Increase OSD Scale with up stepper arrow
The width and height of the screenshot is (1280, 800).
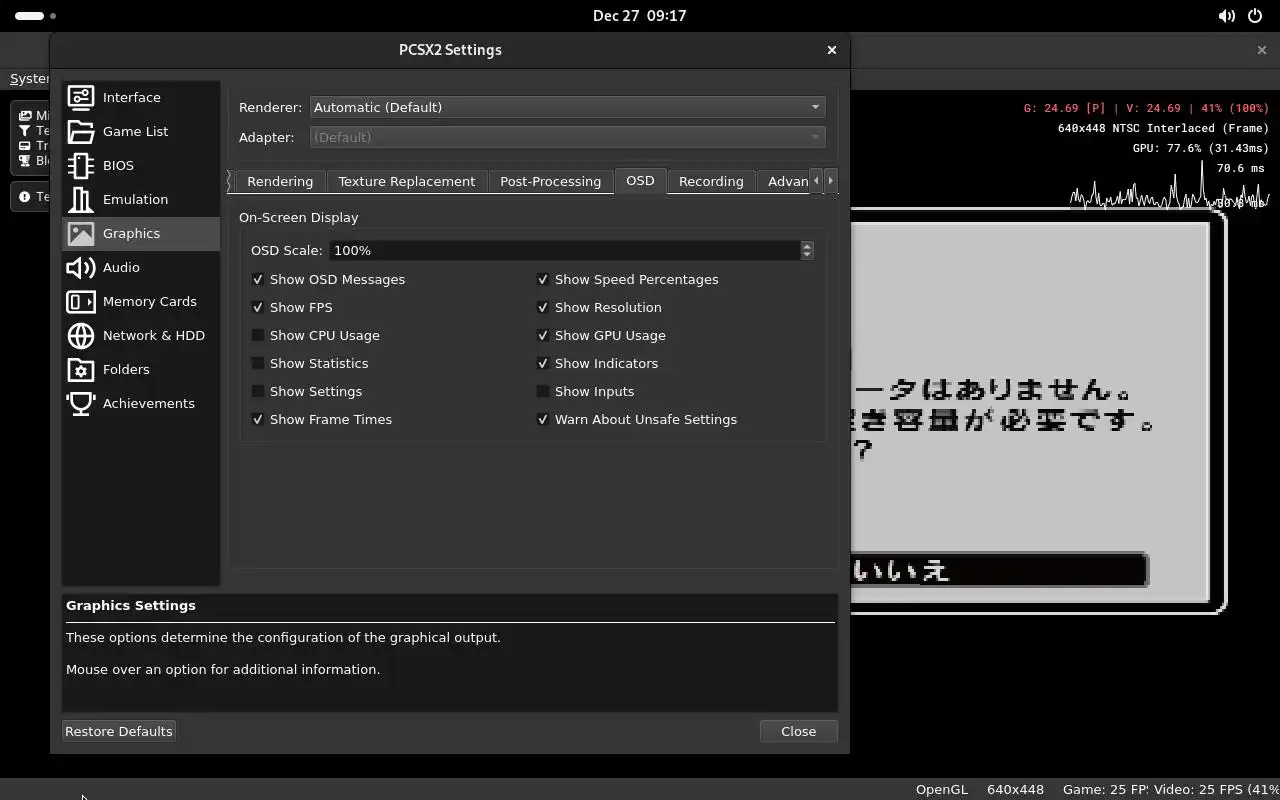pos(807,245)
